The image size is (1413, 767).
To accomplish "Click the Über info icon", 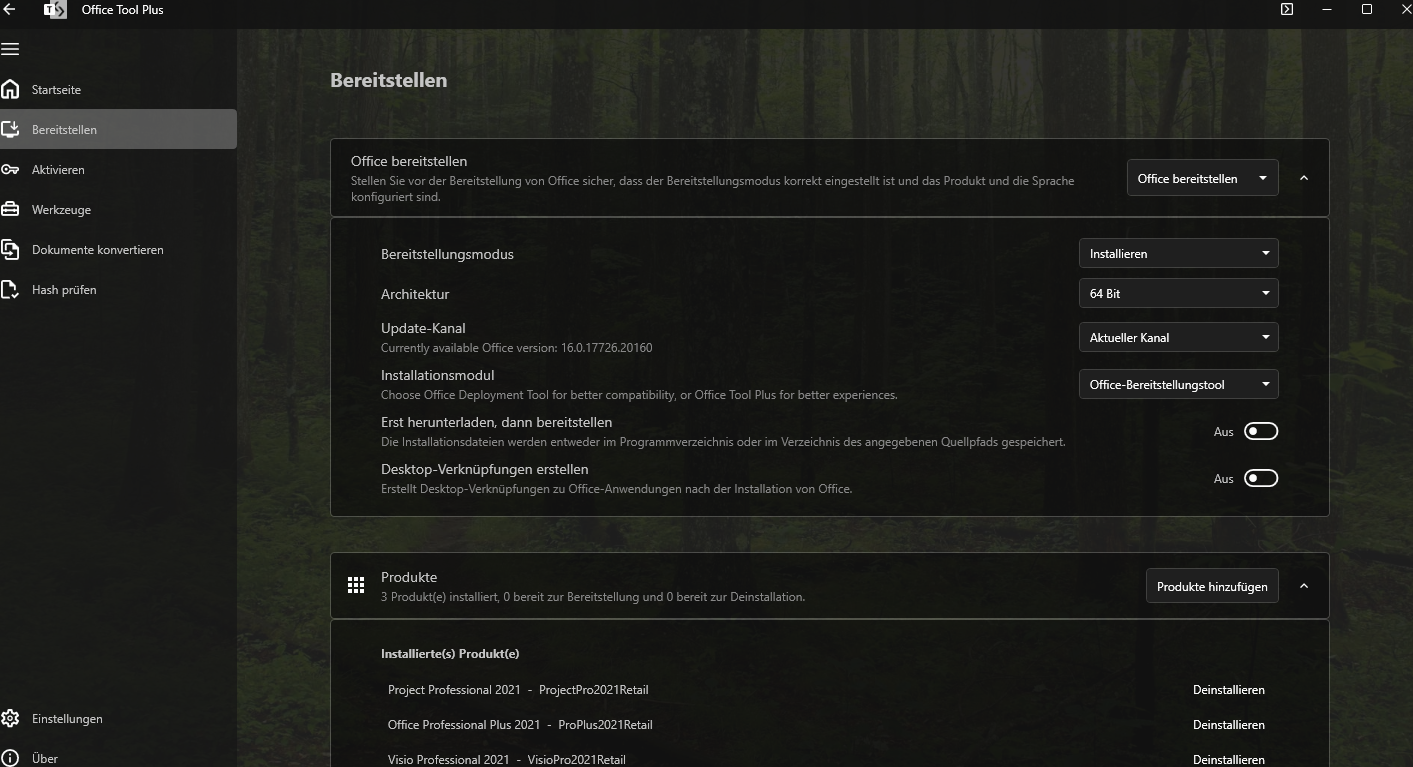I will [10, 759].
